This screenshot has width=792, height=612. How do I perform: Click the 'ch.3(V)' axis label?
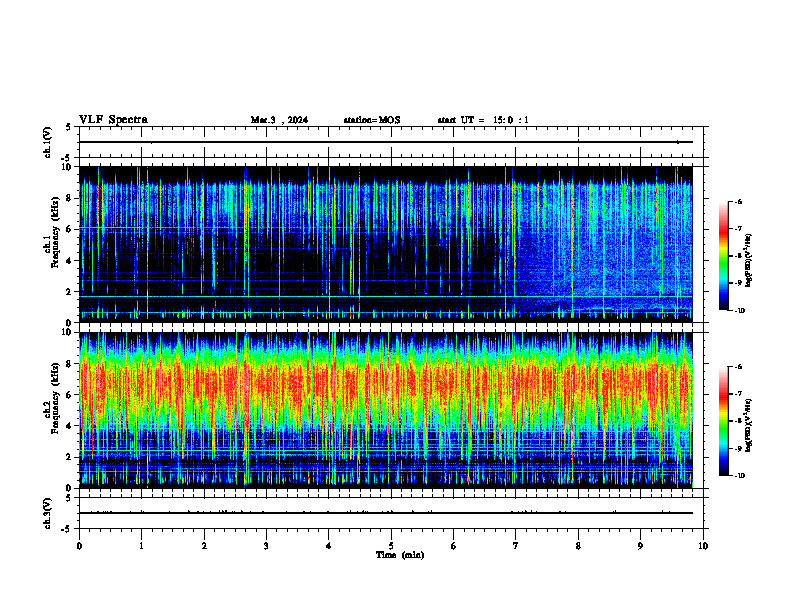pos(48,513)
